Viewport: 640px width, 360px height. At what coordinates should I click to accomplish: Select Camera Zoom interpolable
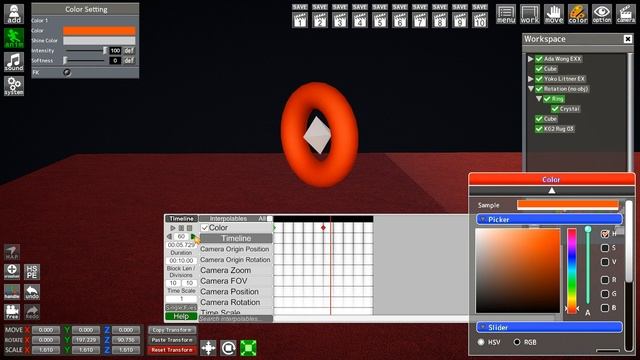226,270
